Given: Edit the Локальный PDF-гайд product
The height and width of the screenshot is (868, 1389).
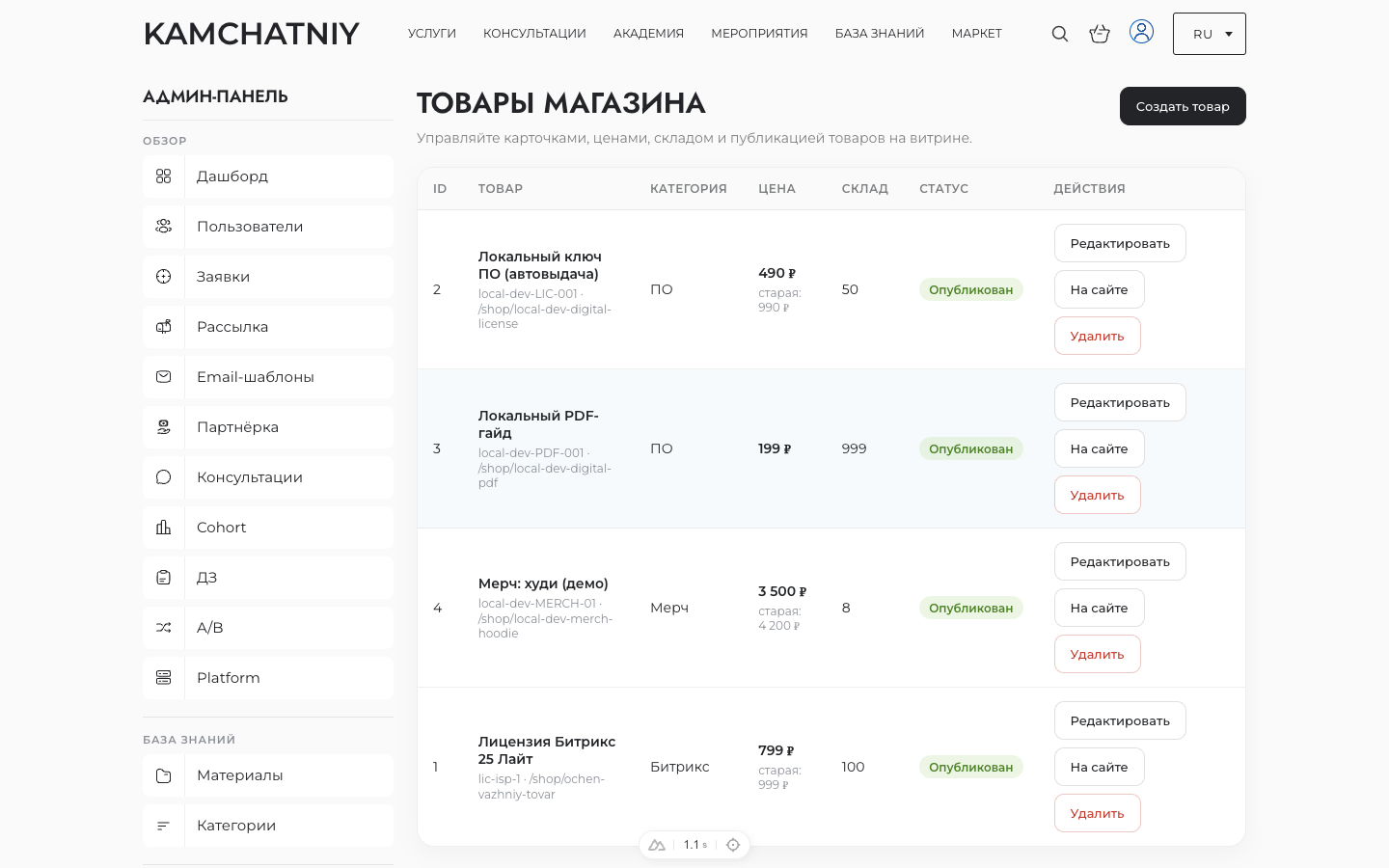Looking at the screenshot, I should click(1120, 402).
